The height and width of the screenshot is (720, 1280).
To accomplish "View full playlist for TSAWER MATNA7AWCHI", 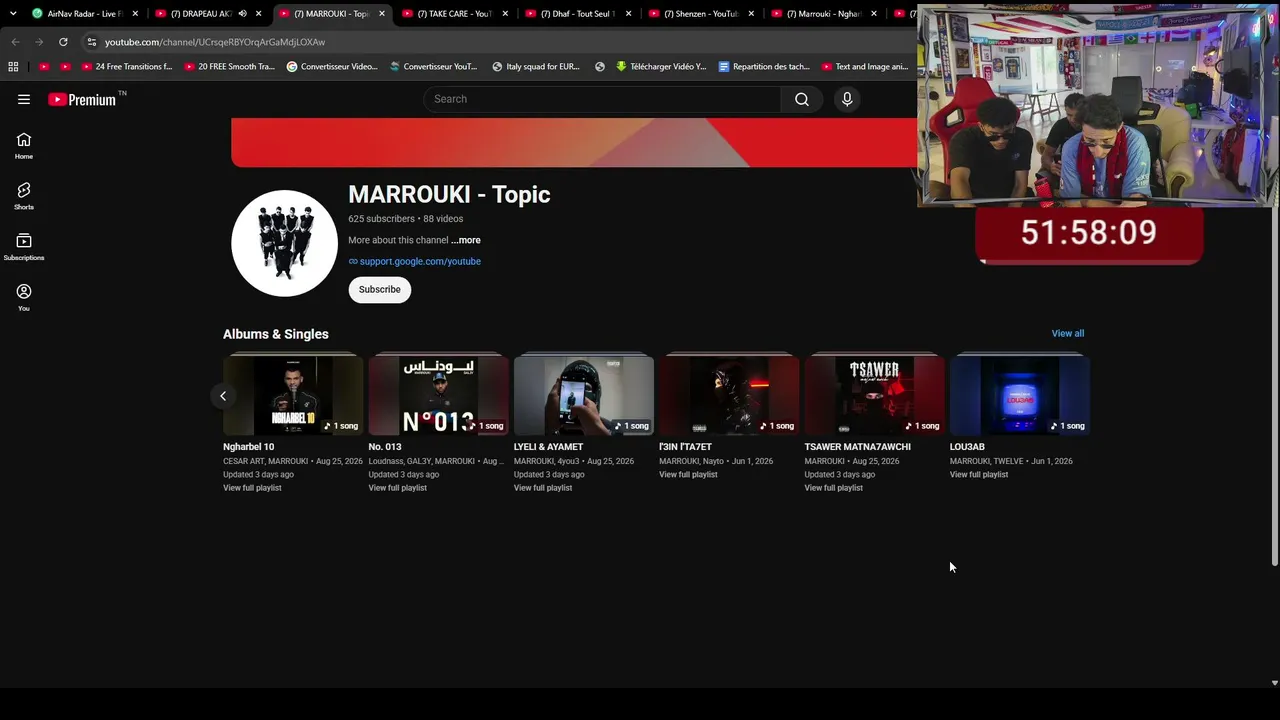I will (833, 488).
